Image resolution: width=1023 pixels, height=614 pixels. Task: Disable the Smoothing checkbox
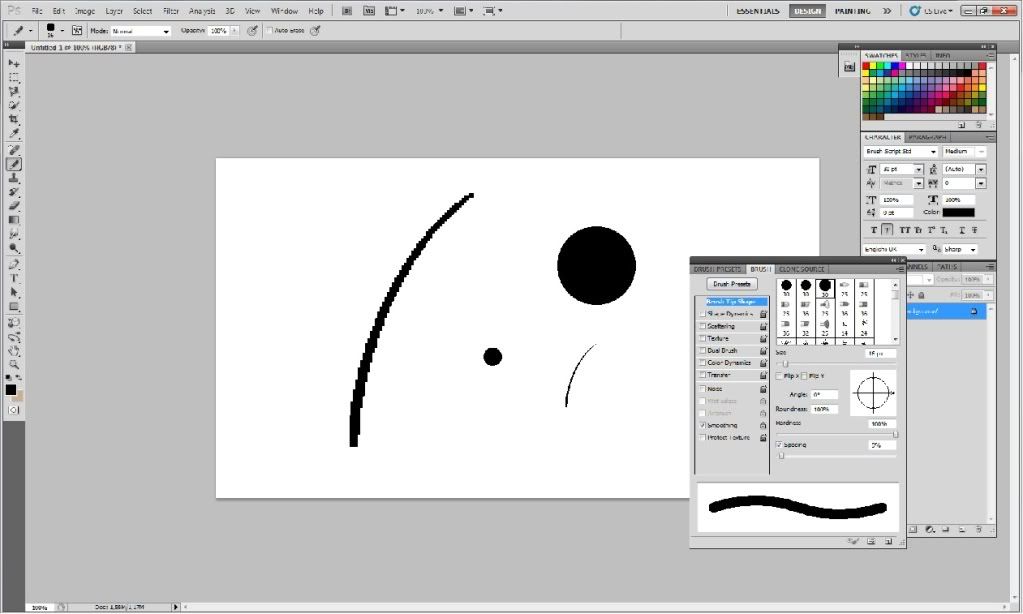[x=703, y=425]
